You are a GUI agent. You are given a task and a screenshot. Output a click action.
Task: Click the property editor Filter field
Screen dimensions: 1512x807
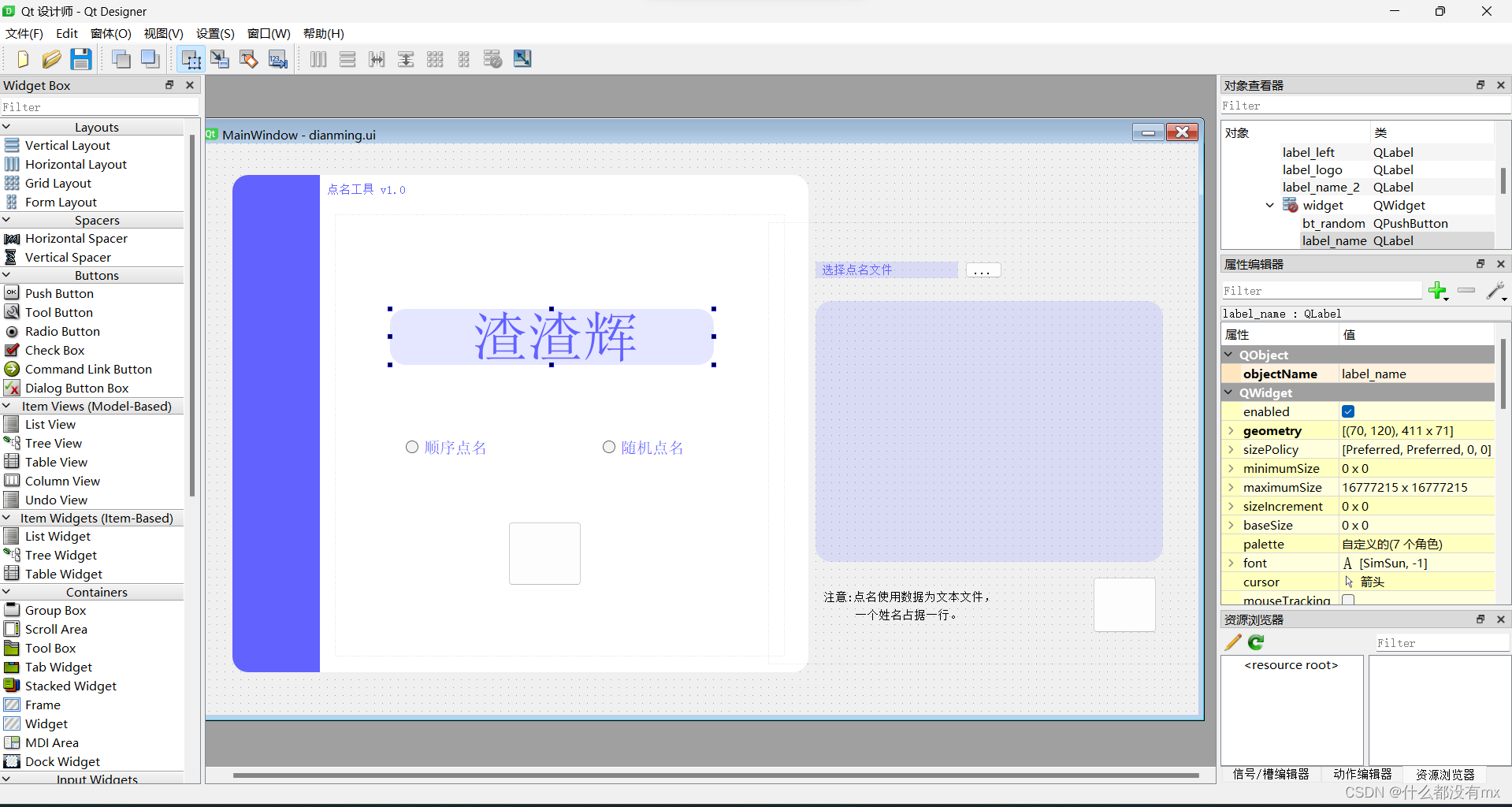pyautogui.click(x=1321, y=291)
